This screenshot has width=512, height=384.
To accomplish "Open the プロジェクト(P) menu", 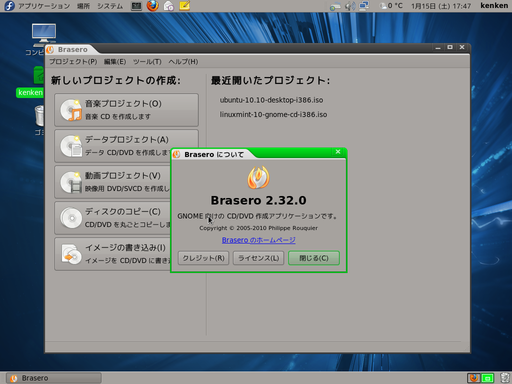I will [73, 62].
